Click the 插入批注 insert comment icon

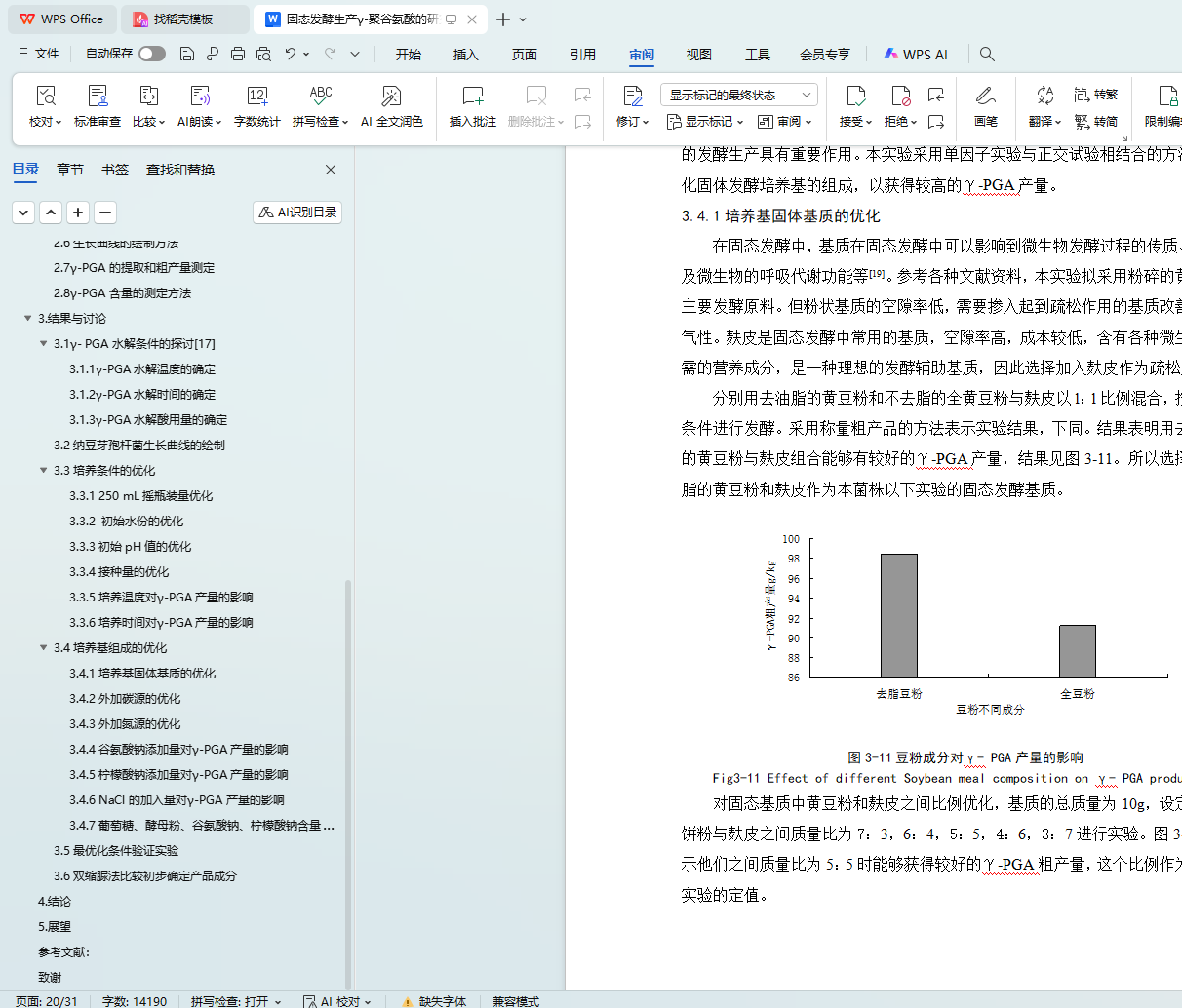(473, 97)
